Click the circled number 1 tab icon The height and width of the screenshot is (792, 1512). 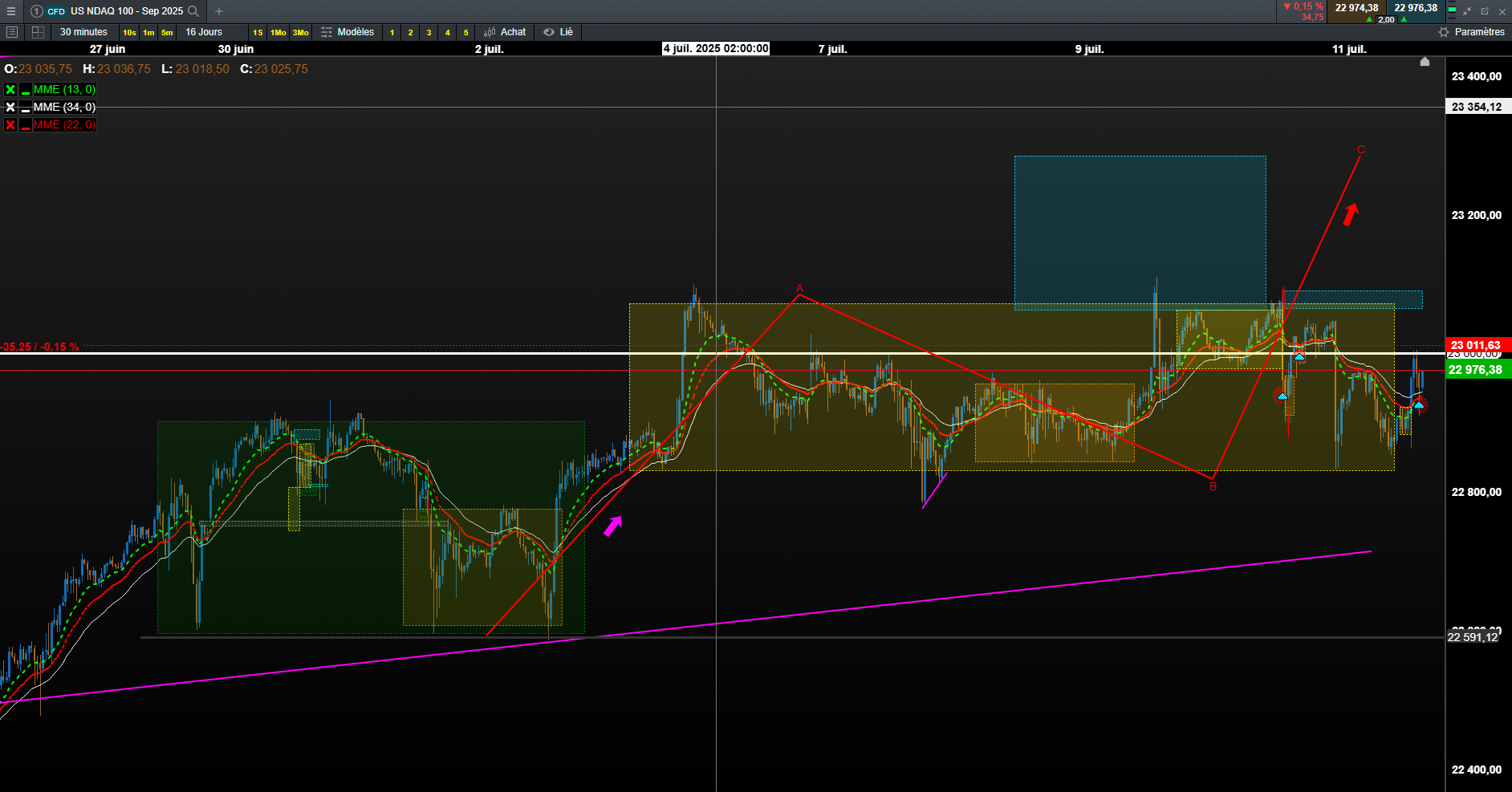tap(36, 11)
